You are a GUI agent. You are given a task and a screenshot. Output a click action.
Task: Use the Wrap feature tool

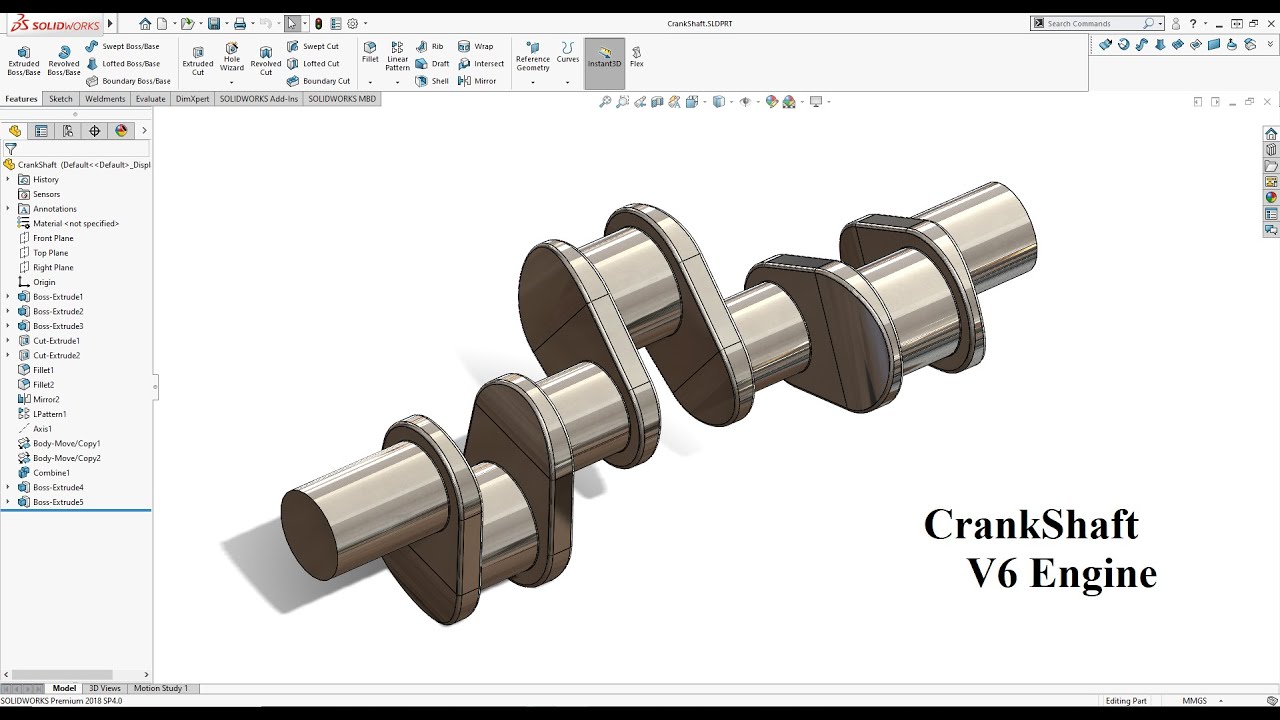pyautogui.click(x=476, y=46)
